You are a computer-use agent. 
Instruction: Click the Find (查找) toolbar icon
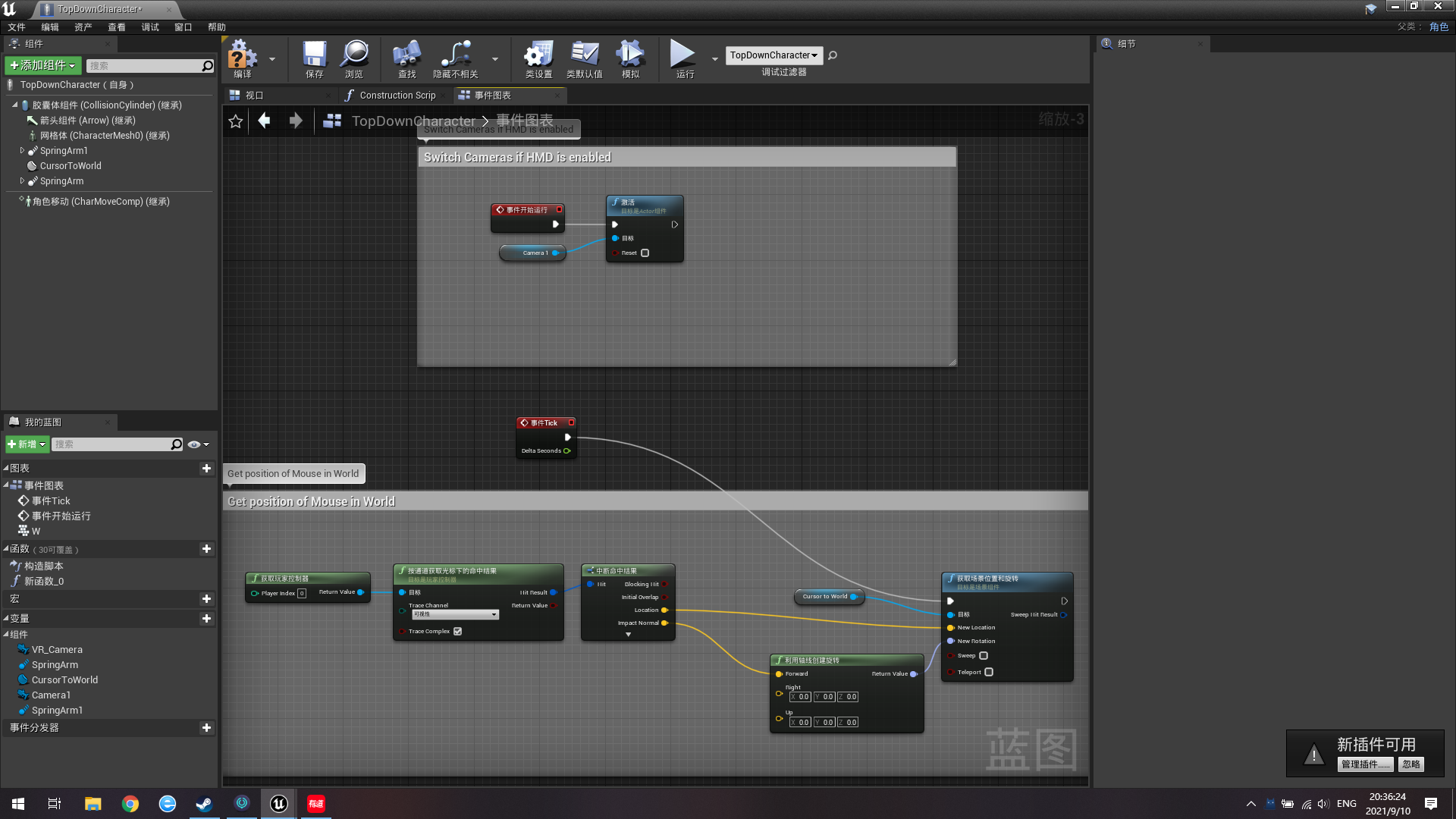pos(407,58)
